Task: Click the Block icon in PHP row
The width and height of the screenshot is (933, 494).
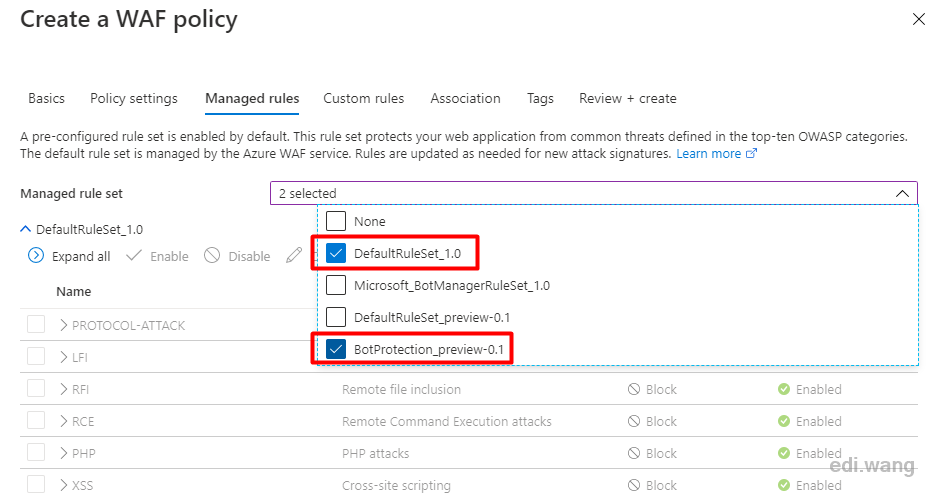Action: click(x=634, y=454)
